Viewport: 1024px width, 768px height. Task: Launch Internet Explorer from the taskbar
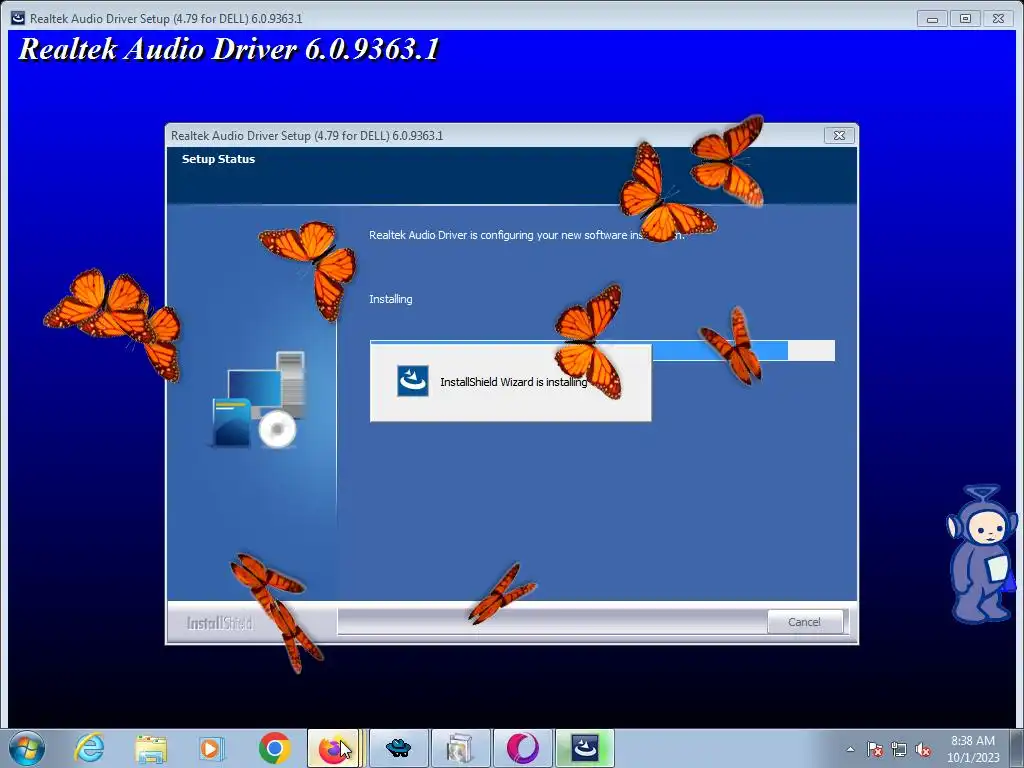point(89,748)
